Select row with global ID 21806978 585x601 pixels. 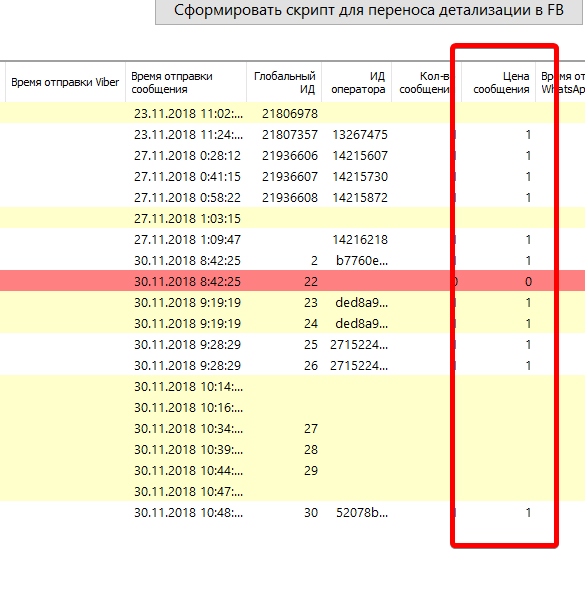(x=292, y=113)
